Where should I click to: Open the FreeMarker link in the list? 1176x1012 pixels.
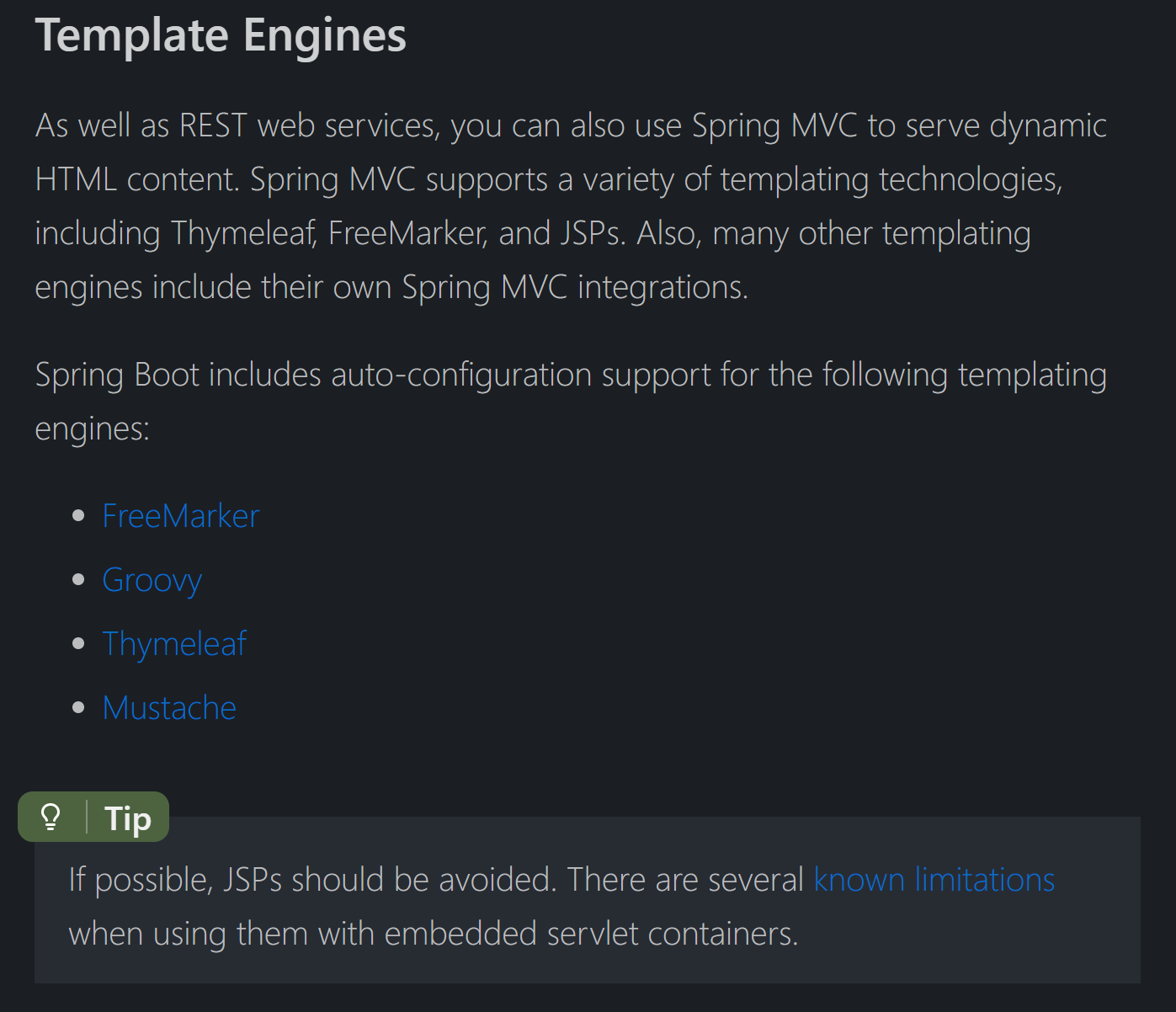(181, 516)
